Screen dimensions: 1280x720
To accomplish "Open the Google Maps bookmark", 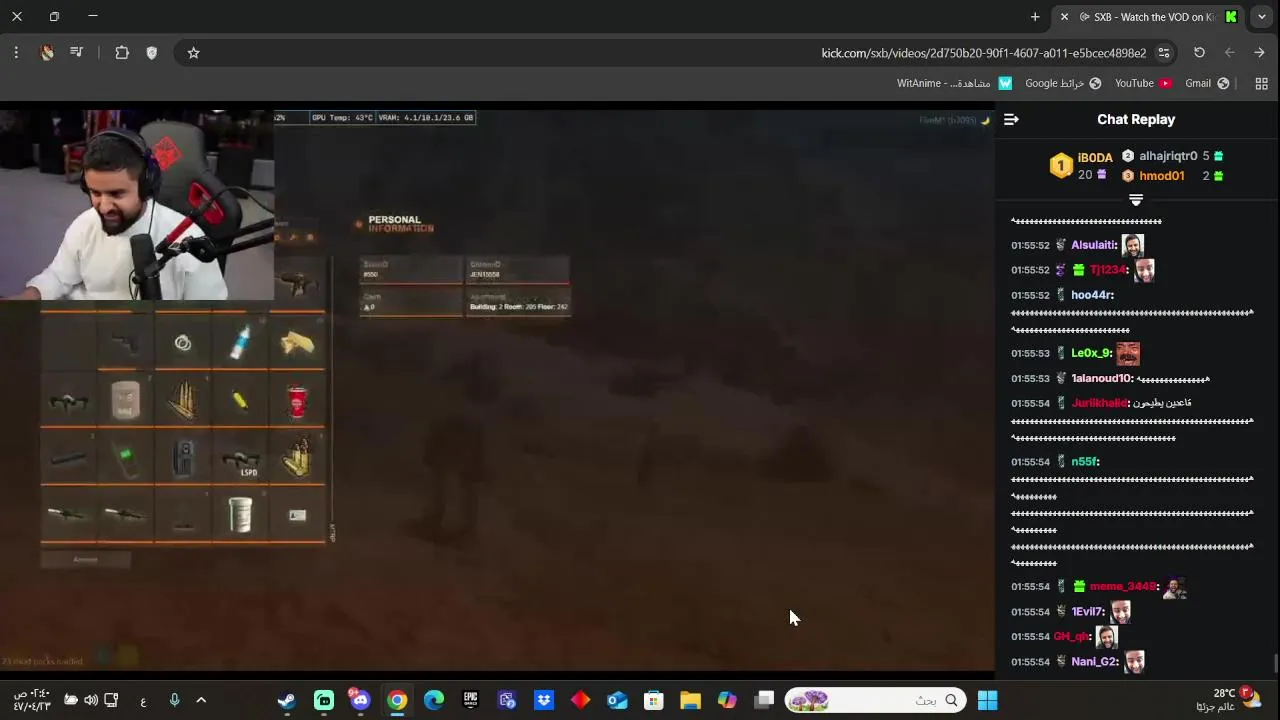I will pos(1063,83).
